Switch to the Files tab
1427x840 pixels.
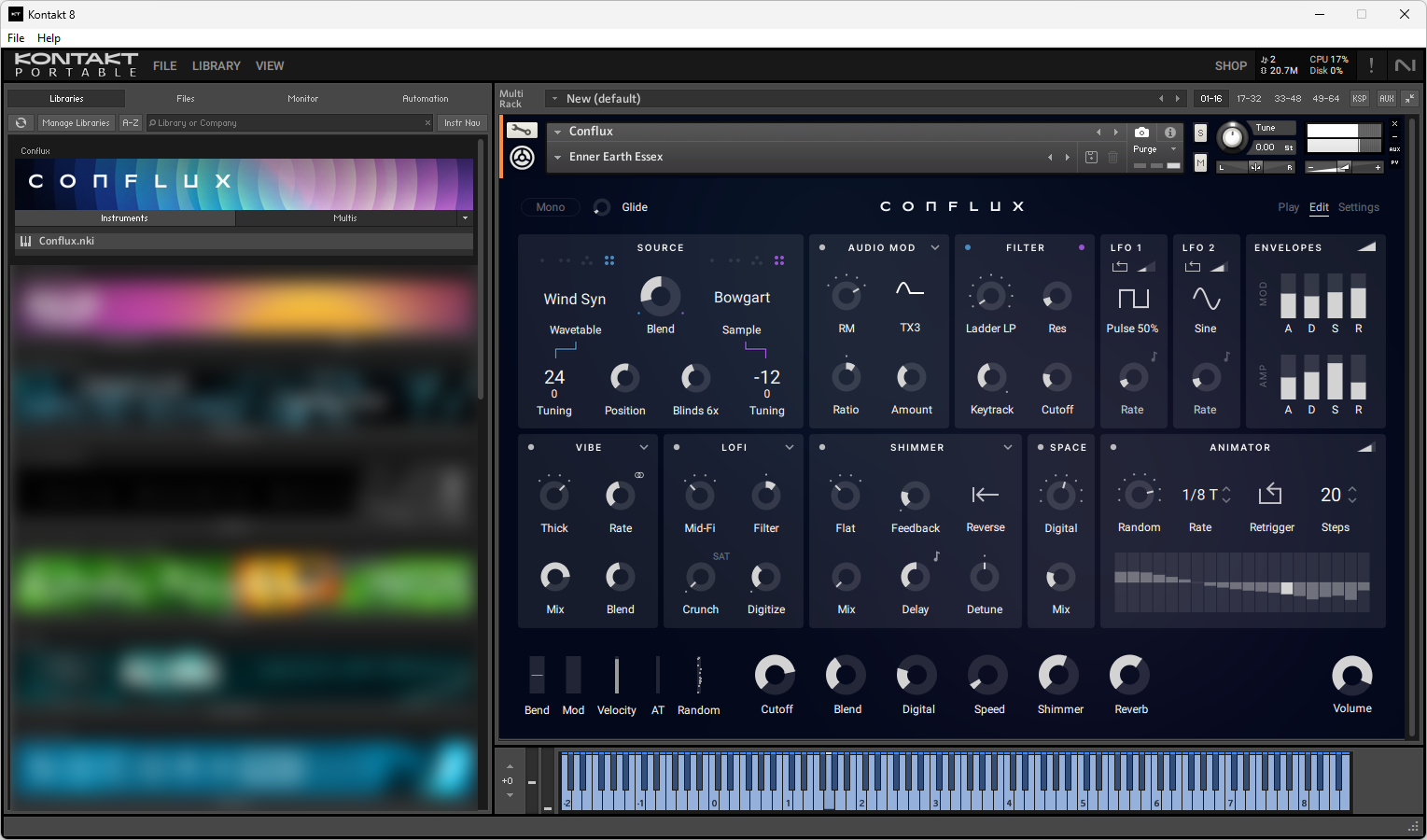186,99
